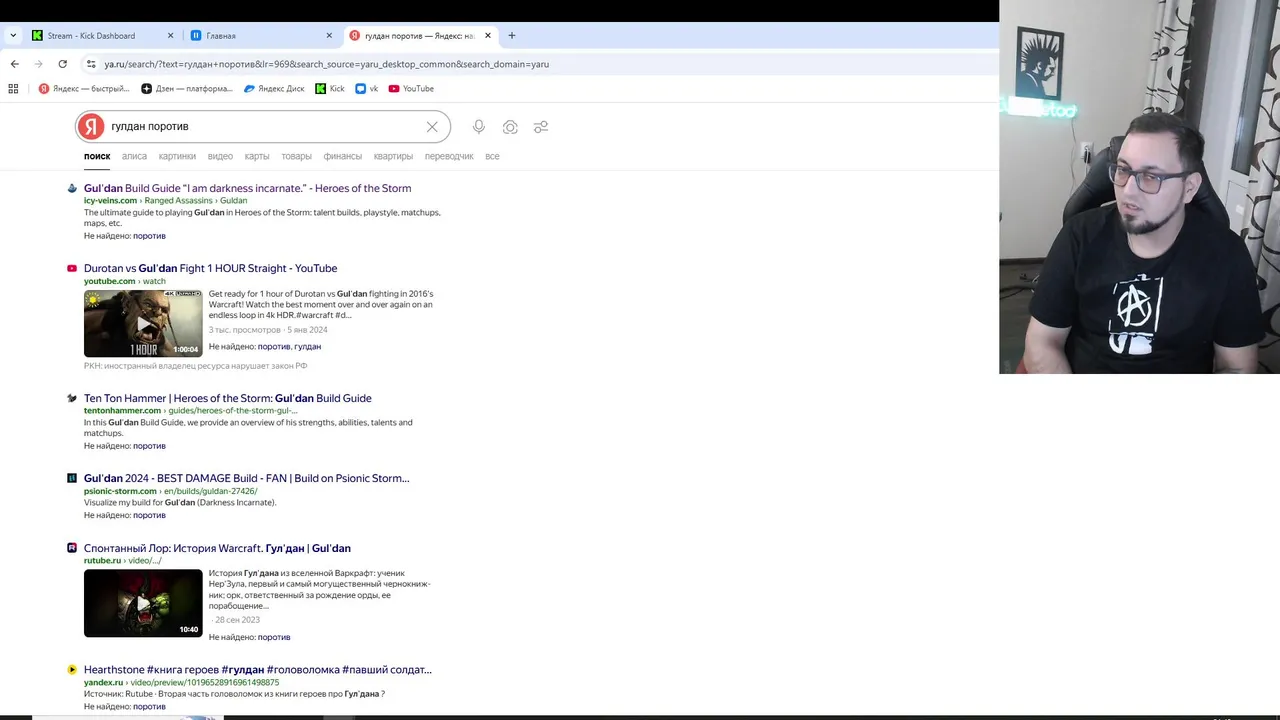Open Ten Ton Hammer Gul'dan Build Guide
This screenshot has height=720, width=1280.
click(x=227, y=398)
